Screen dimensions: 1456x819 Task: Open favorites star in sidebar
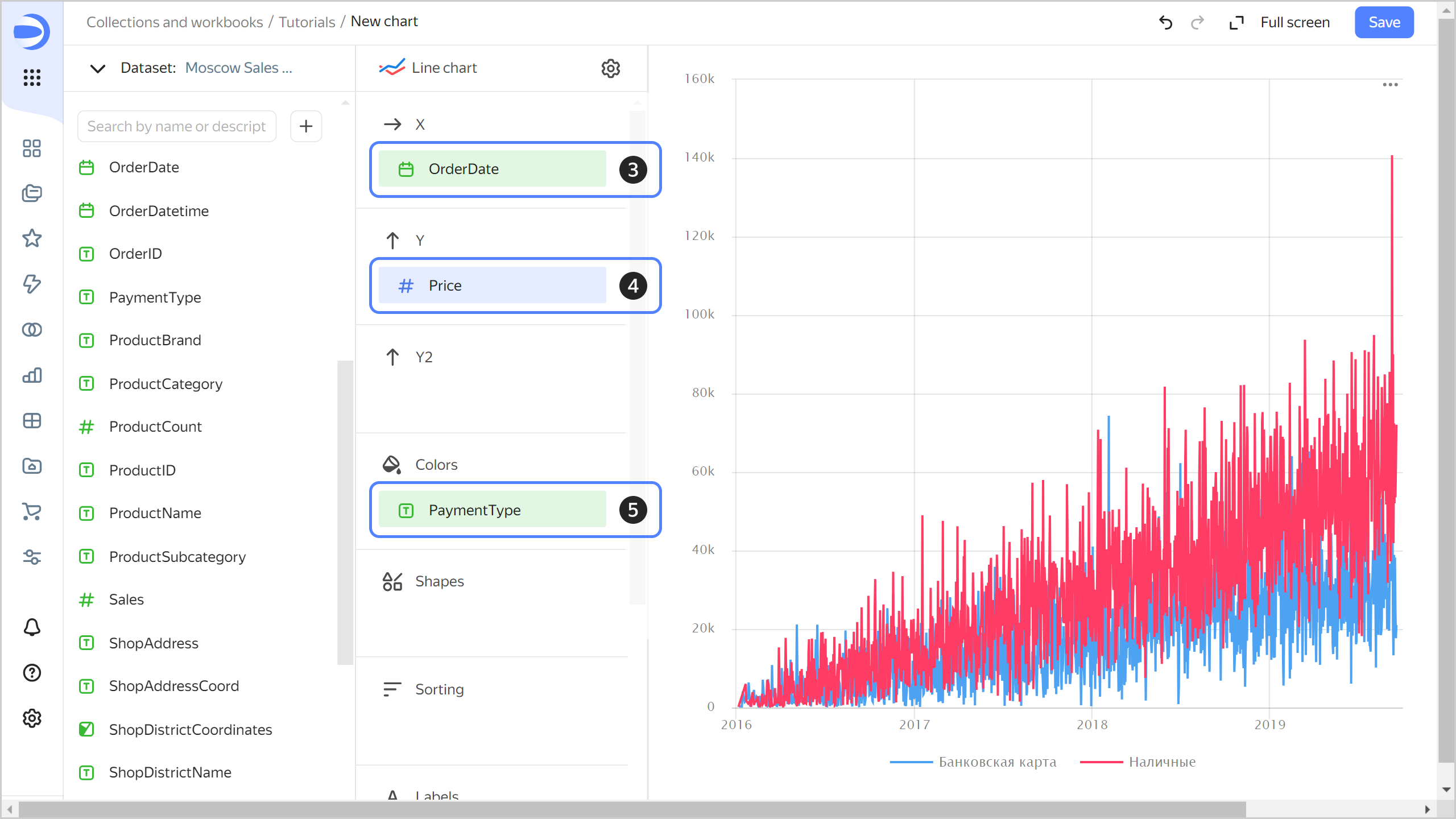pos(32,238)
